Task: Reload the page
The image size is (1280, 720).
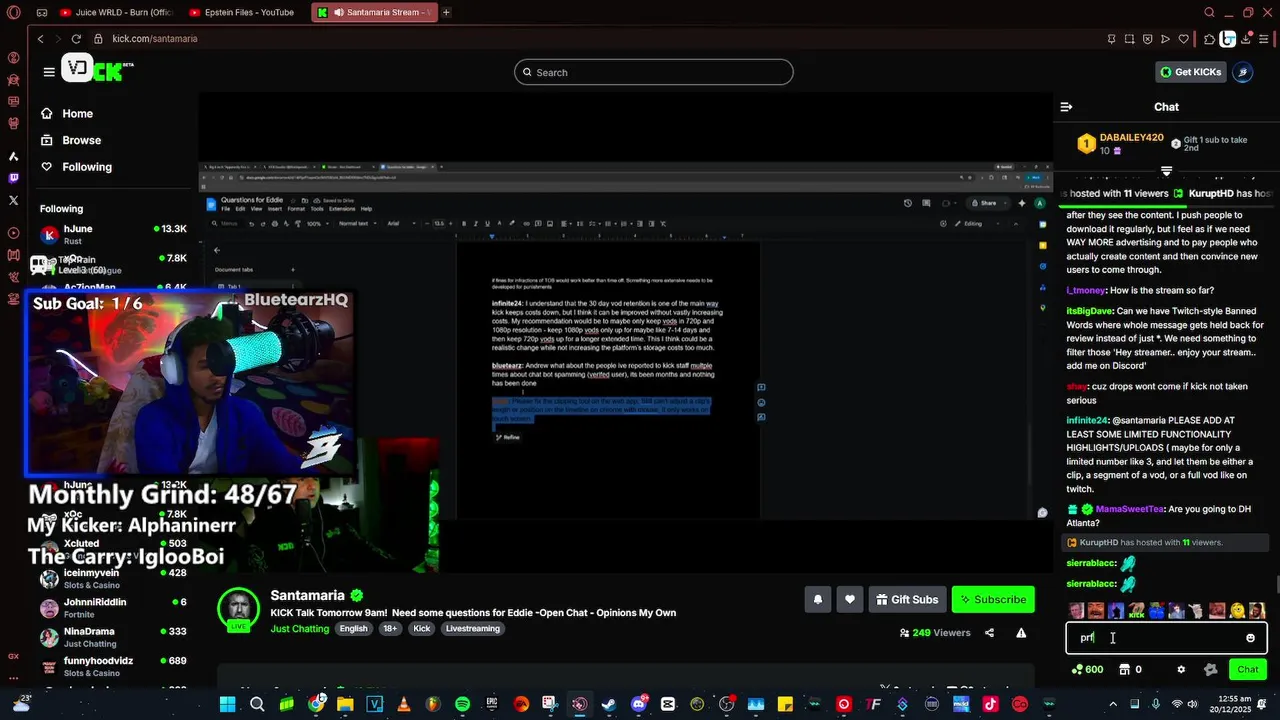Action: [78, 38]
